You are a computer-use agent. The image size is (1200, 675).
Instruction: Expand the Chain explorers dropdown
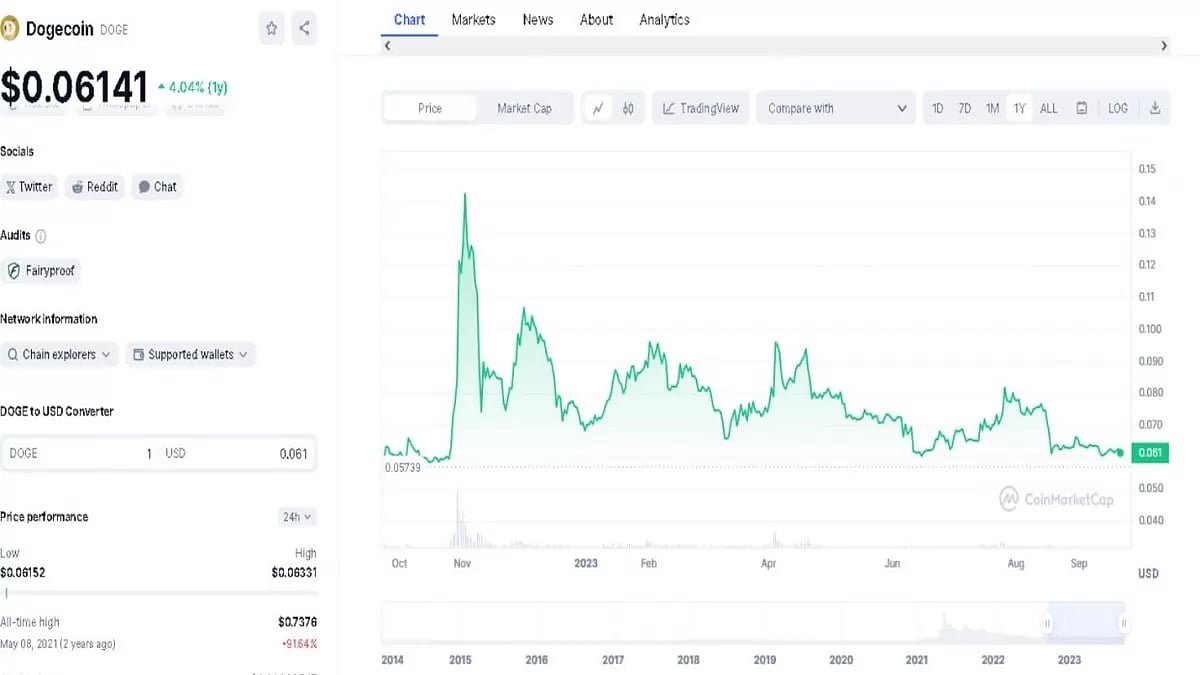pos(60,354)
